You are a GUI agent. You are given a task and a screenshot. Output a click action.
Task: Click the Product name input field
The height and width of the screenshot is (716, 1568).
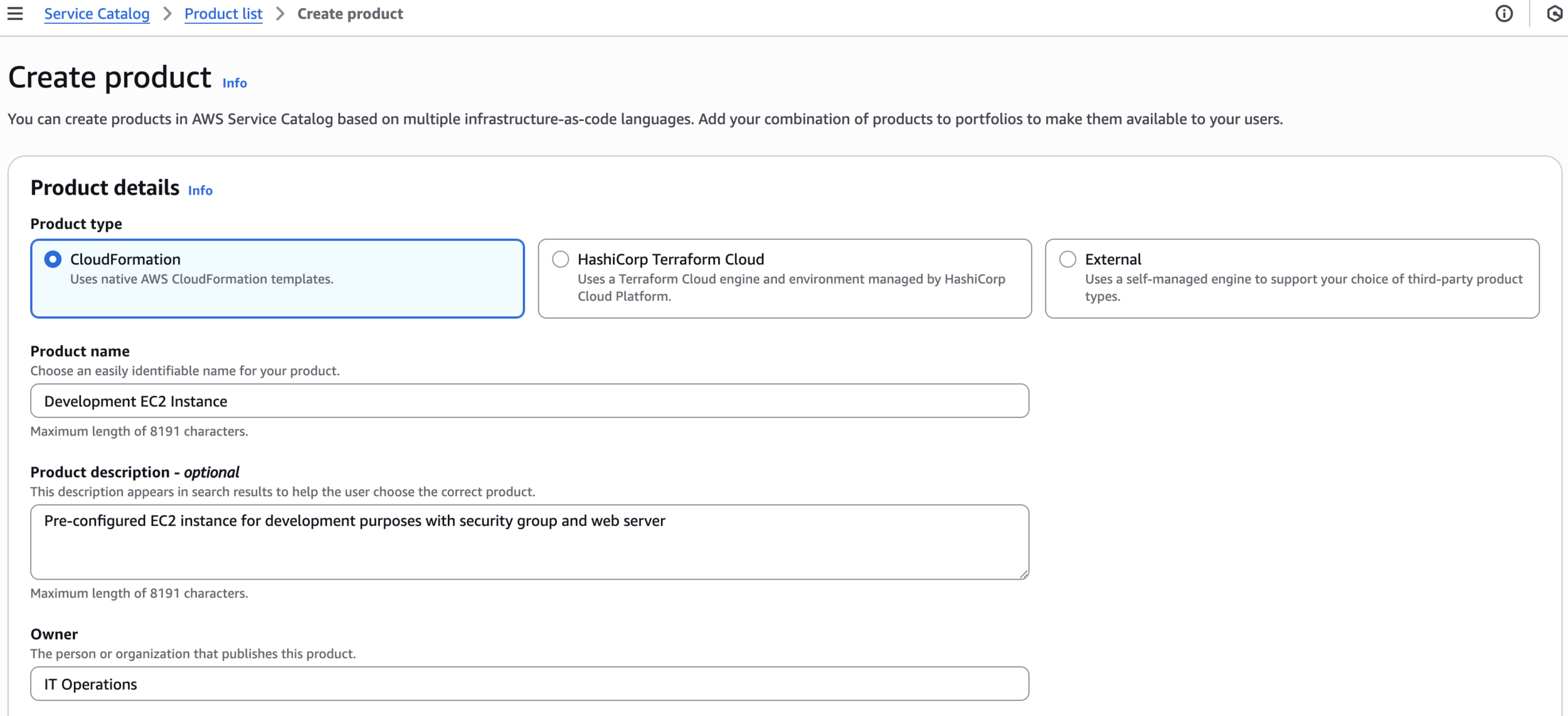coord(529,401)
